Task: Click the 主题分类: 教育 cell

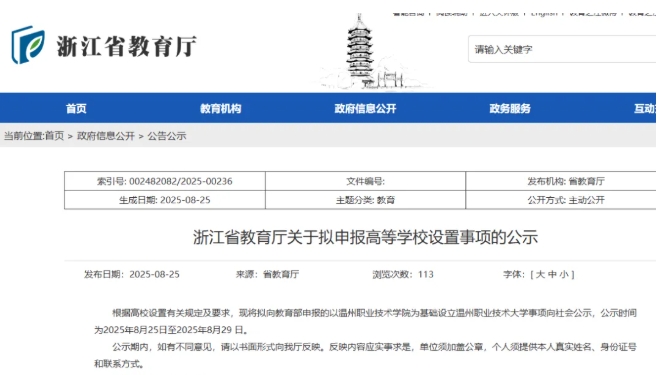Action: [365, 200]
